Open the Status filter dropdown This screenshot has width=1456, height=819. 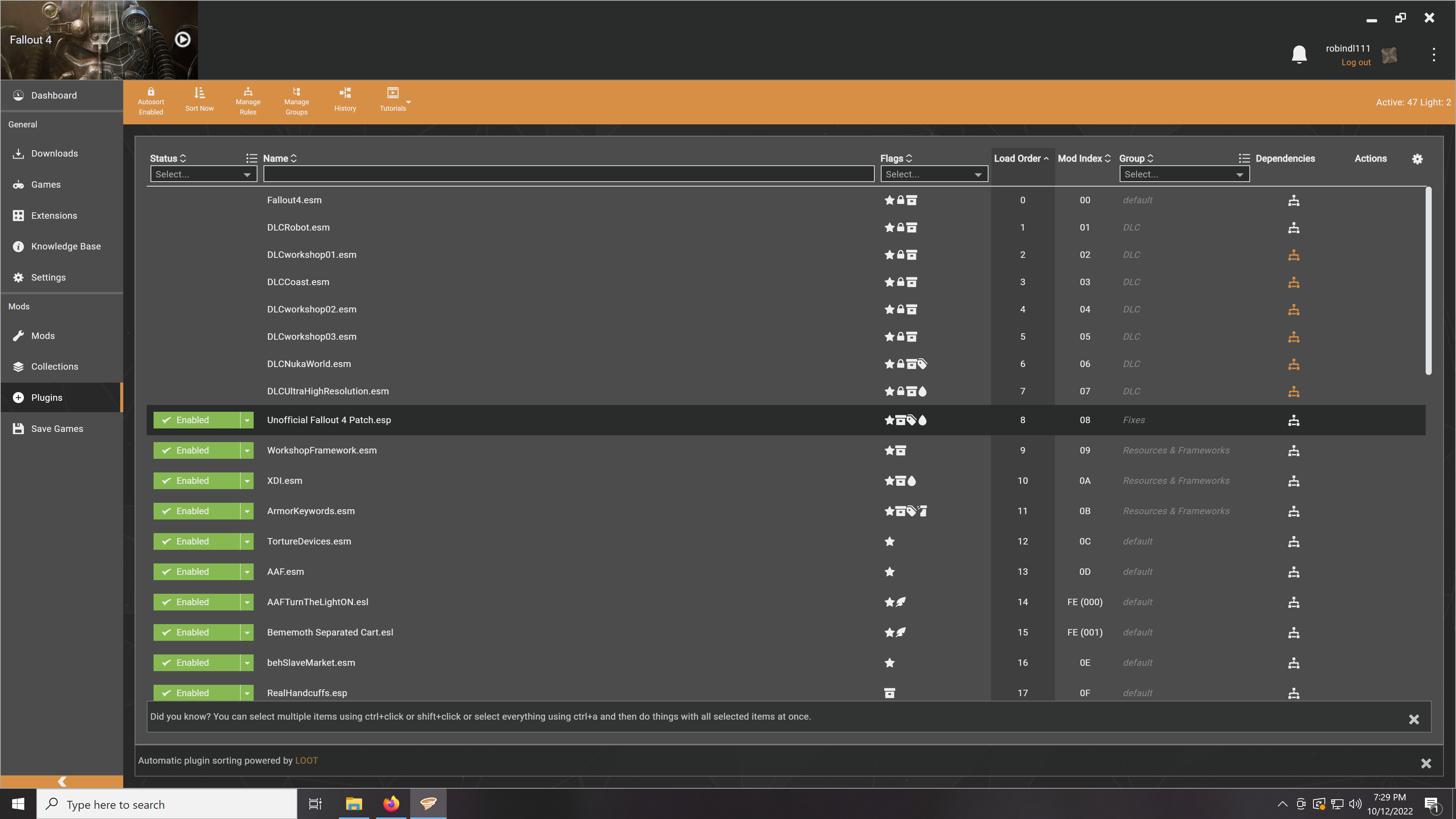tap(204, 174)
